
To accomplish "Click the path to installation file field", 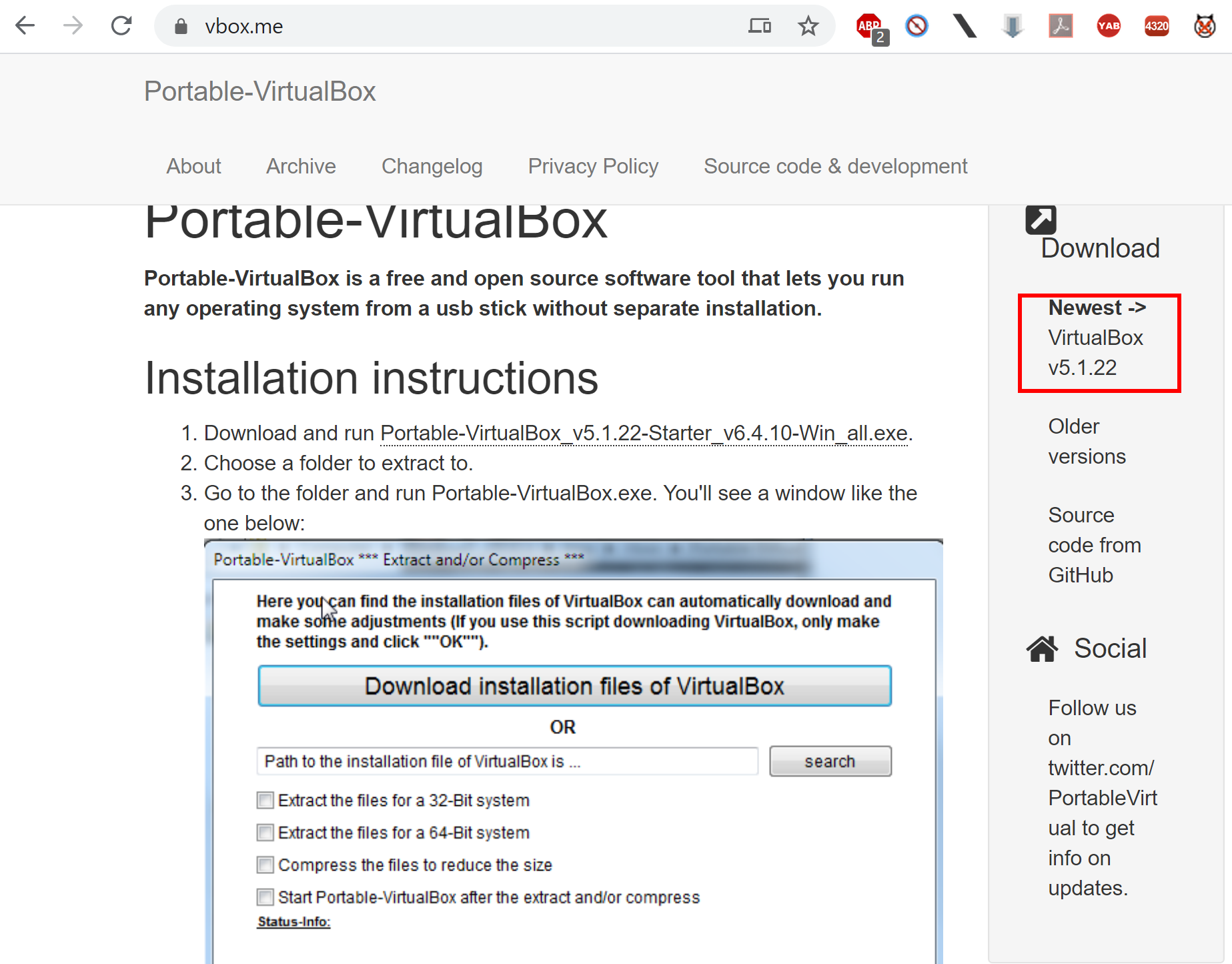I will (x=507, y=761).
